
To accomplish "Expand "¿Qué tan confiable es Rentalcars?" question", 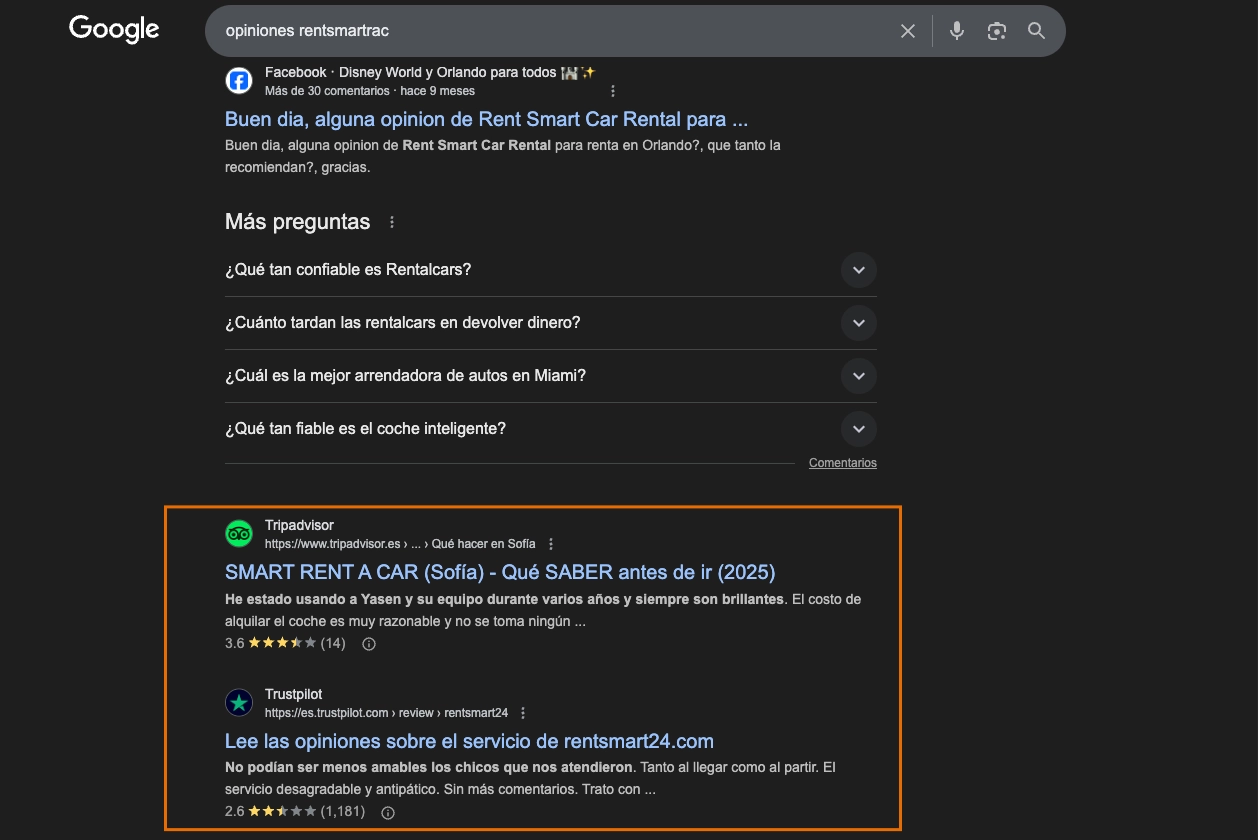I will click(x=551, y=270).
